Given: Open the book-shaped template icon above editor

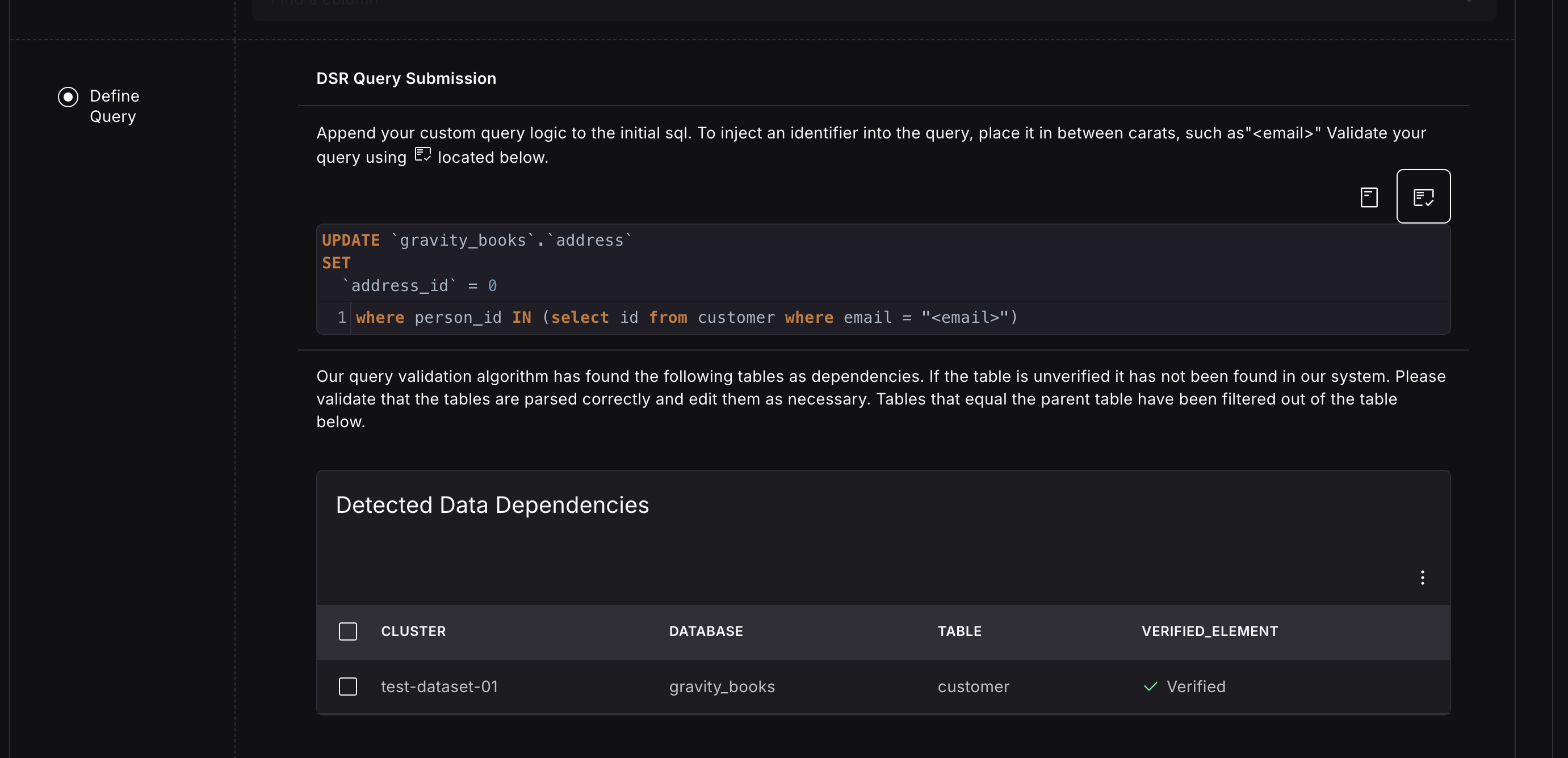Looking at the screenshot, I should click(1368, 197).
